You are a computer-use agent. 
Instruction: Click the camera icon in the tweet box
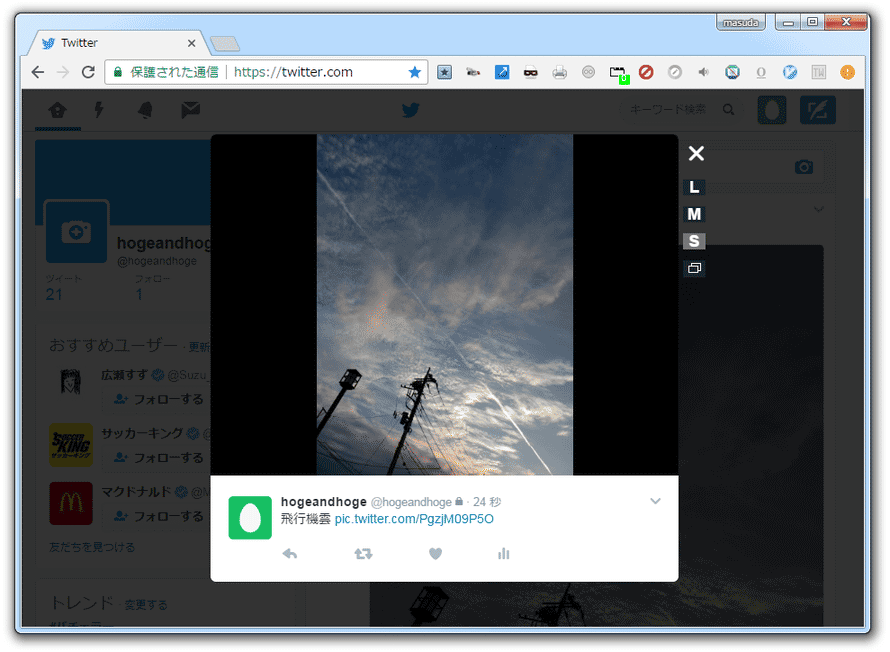coord(804,167)
